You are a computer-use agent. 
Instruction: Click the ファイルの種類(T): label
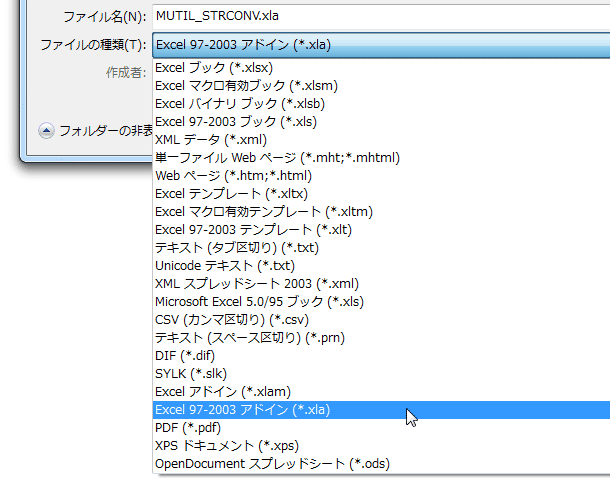coord(93,45)
